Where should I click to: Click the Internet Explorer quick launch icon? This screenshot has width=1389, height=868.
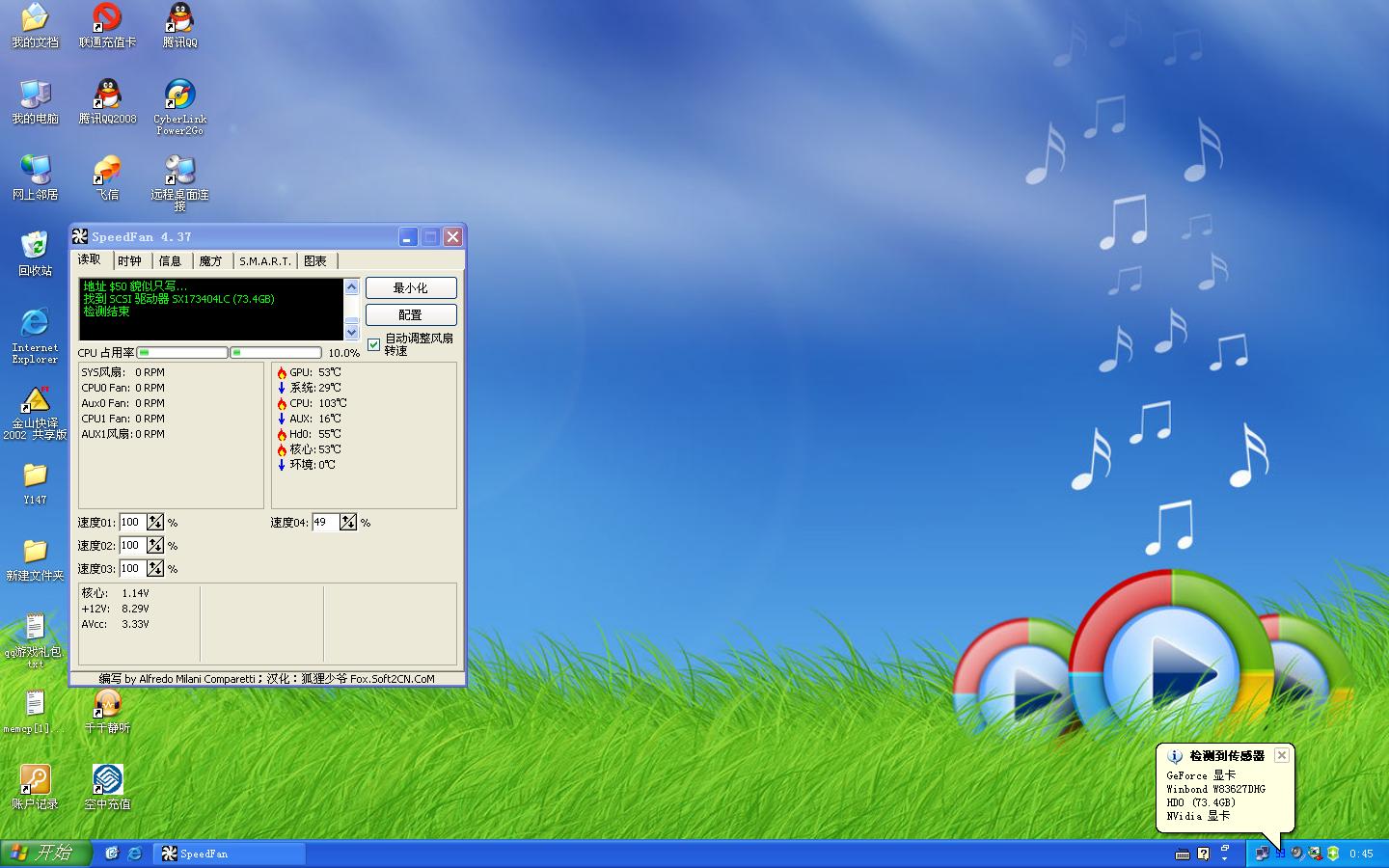pyautogui.click(x=135, y=854)
